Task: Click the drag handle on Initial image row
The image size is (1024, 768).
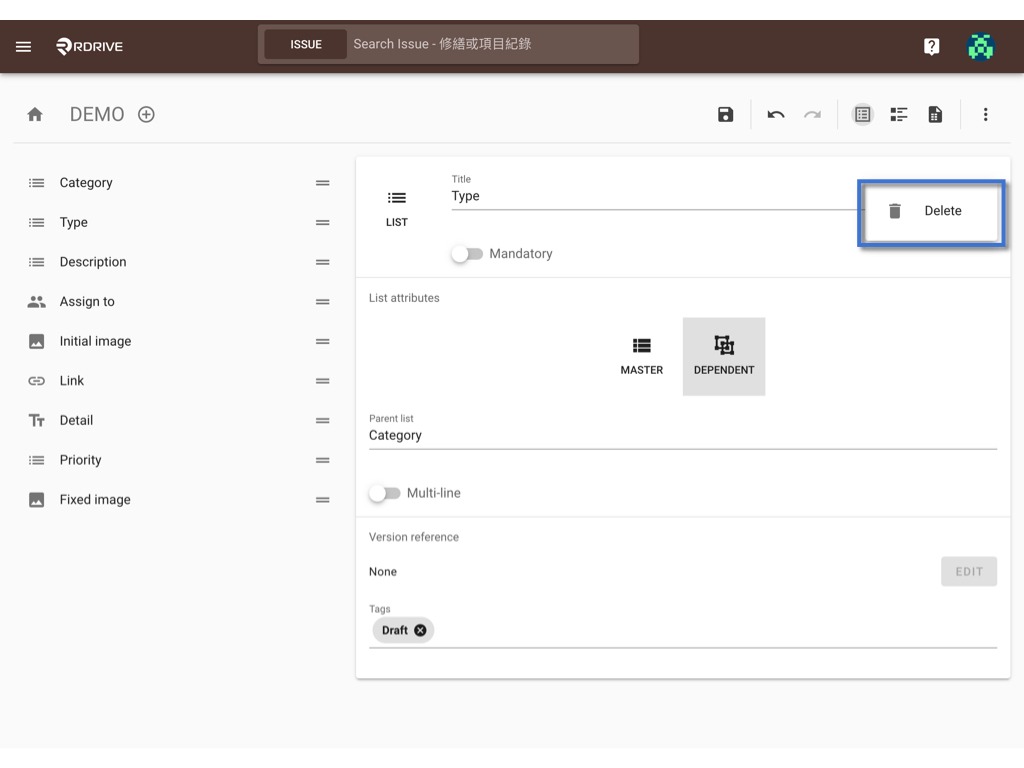Action: coord(323,342)
